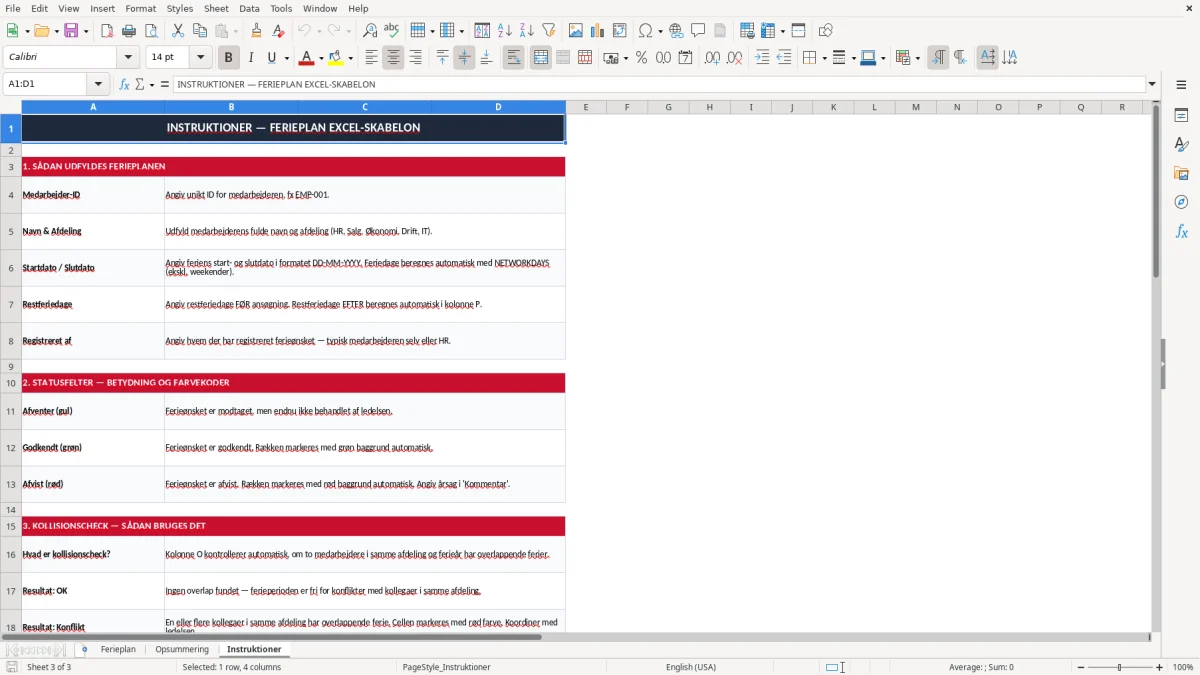Image resolution: width=1200 pixels, height=675 pixels.
Task: Expand background color dropdown arrow
Action: [350, 58]
